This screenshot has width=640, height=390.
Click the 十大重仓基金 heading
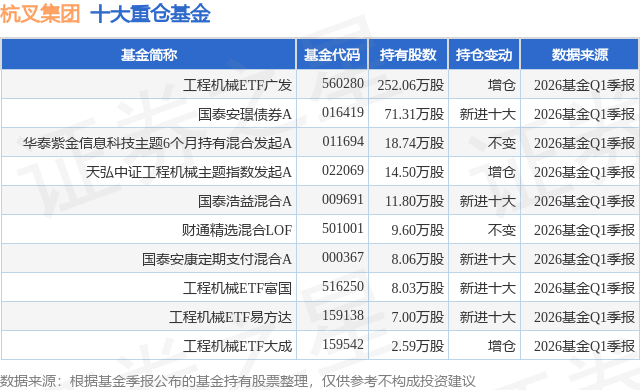point(150,13)
